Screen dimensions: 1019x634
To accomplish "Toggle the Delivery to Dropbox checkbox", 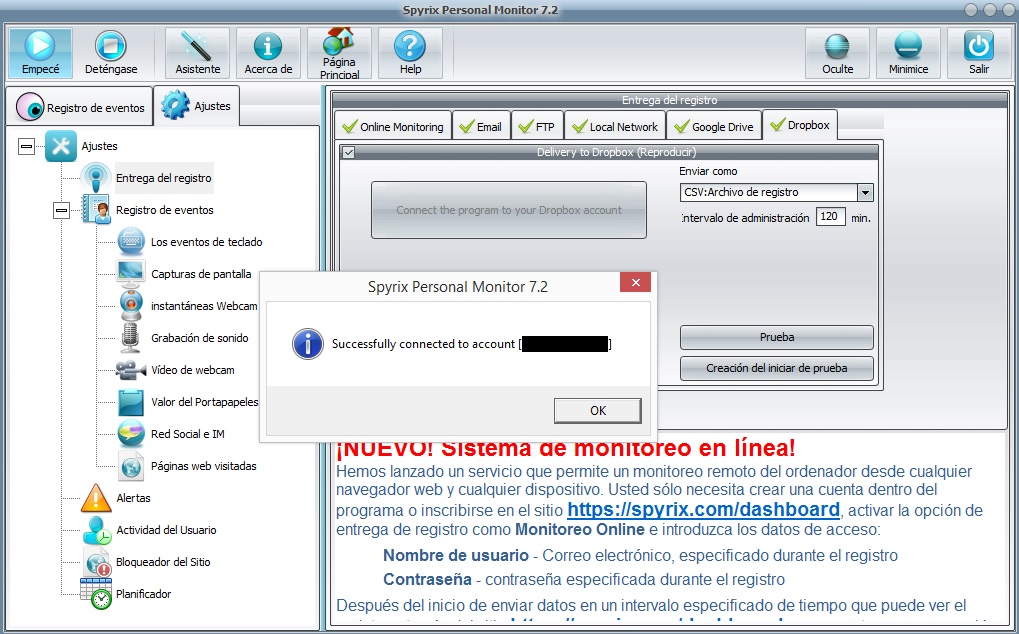I will coord(348,152).
